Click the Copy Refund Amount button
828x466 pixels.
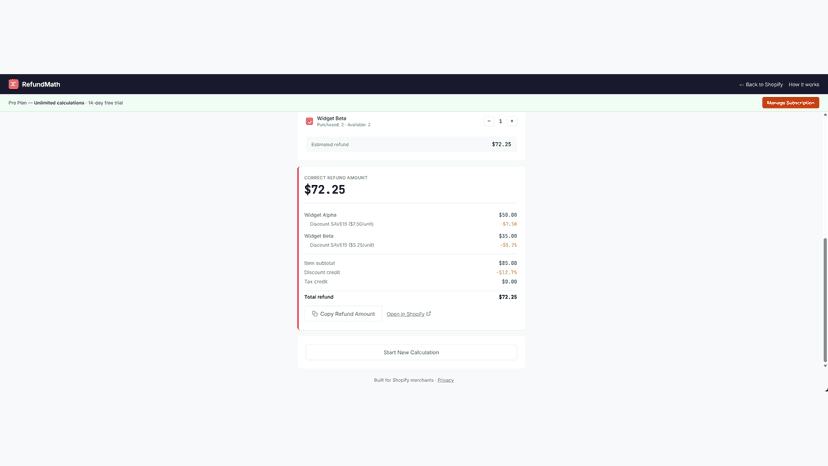[343, 314]
